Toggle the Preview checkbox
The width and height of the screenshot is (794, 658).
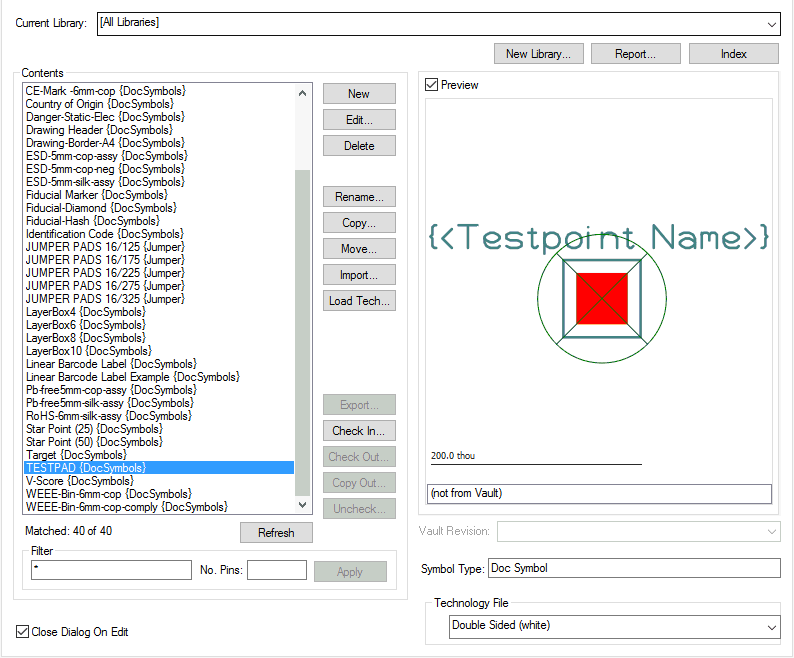point(432,85)
